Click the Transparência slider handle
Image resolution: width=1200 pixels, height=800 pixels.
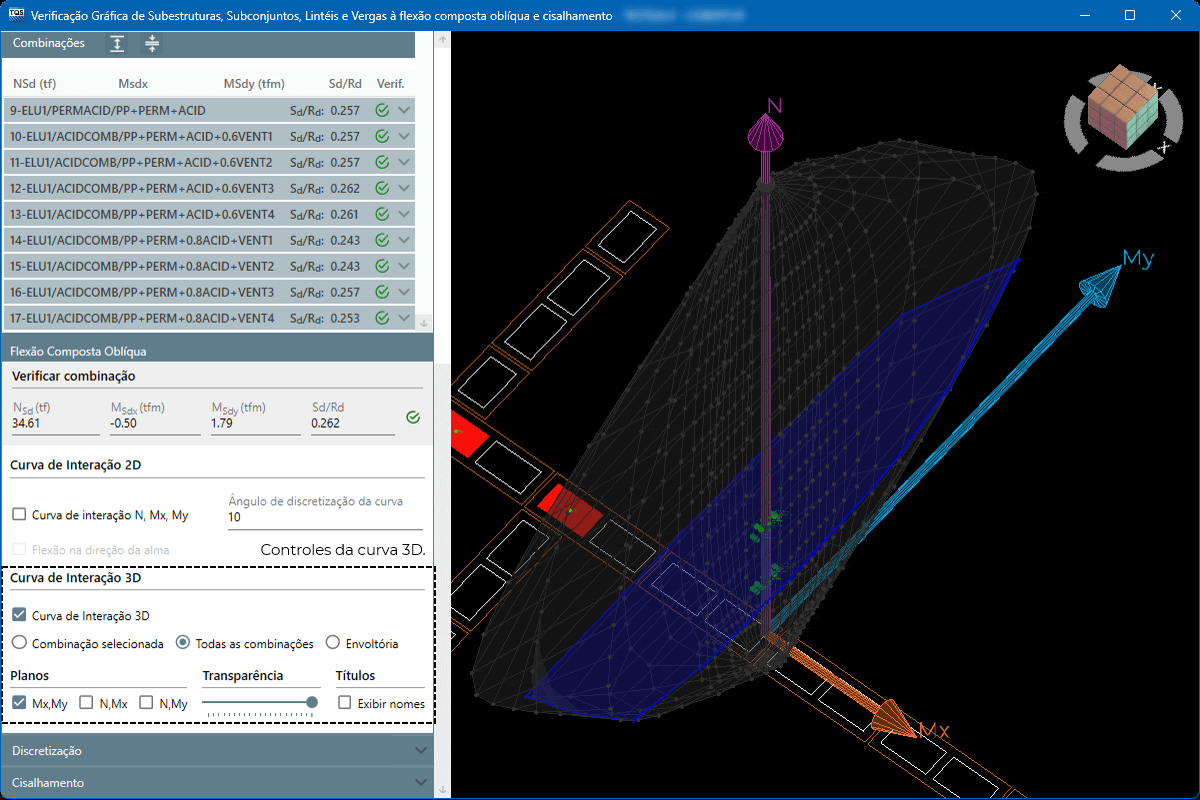(x=312, y=703)
